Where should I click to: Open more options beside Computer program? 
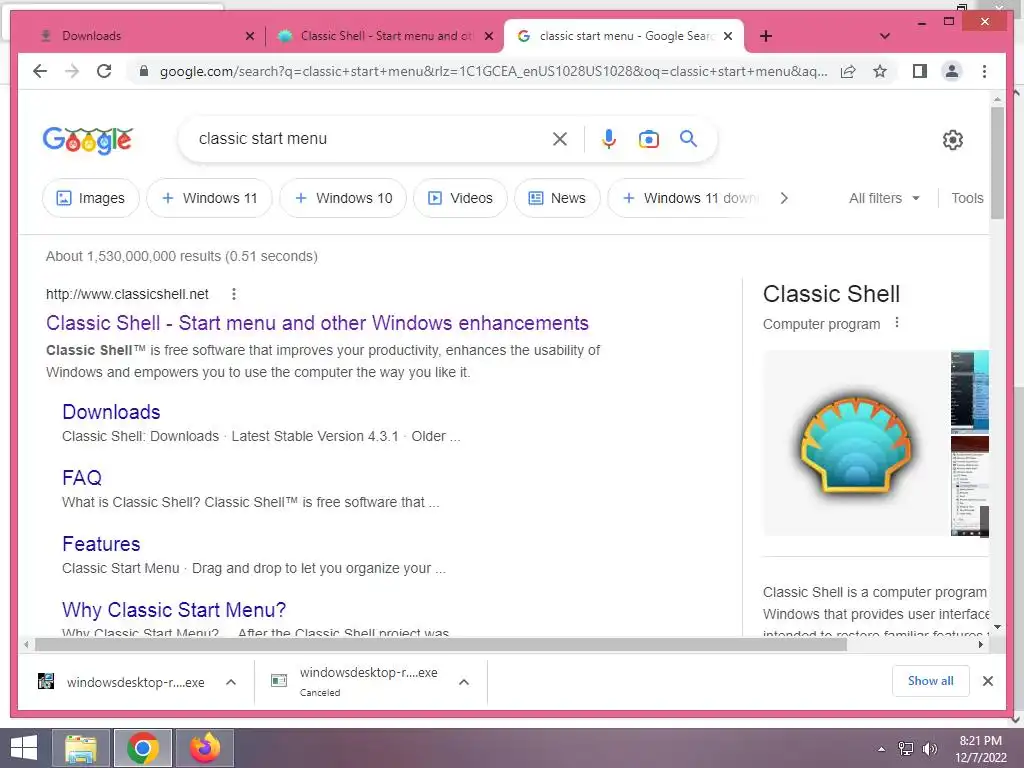[x=897, y=323]
